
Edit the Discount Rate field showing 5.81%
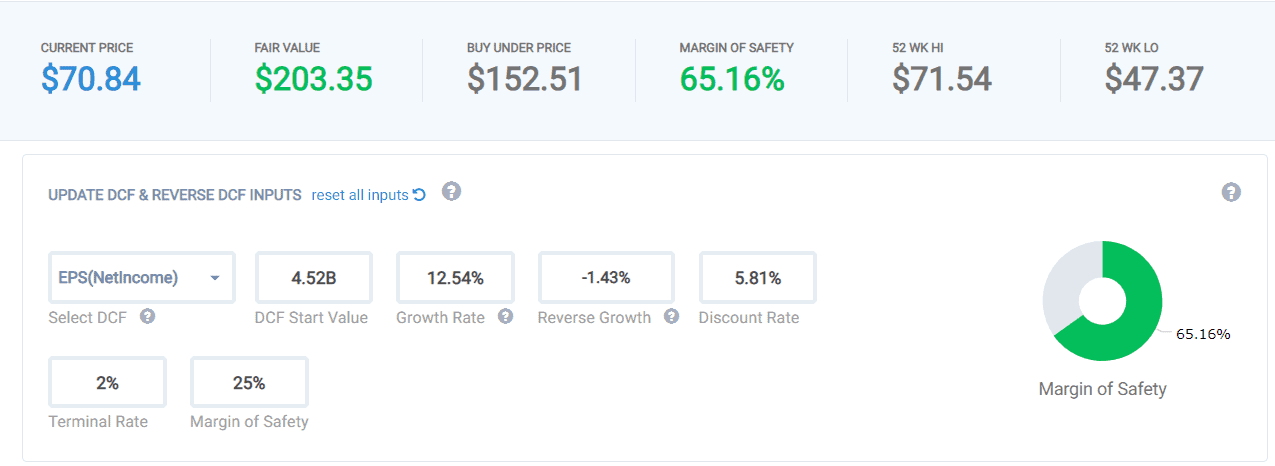coord(757,278)
